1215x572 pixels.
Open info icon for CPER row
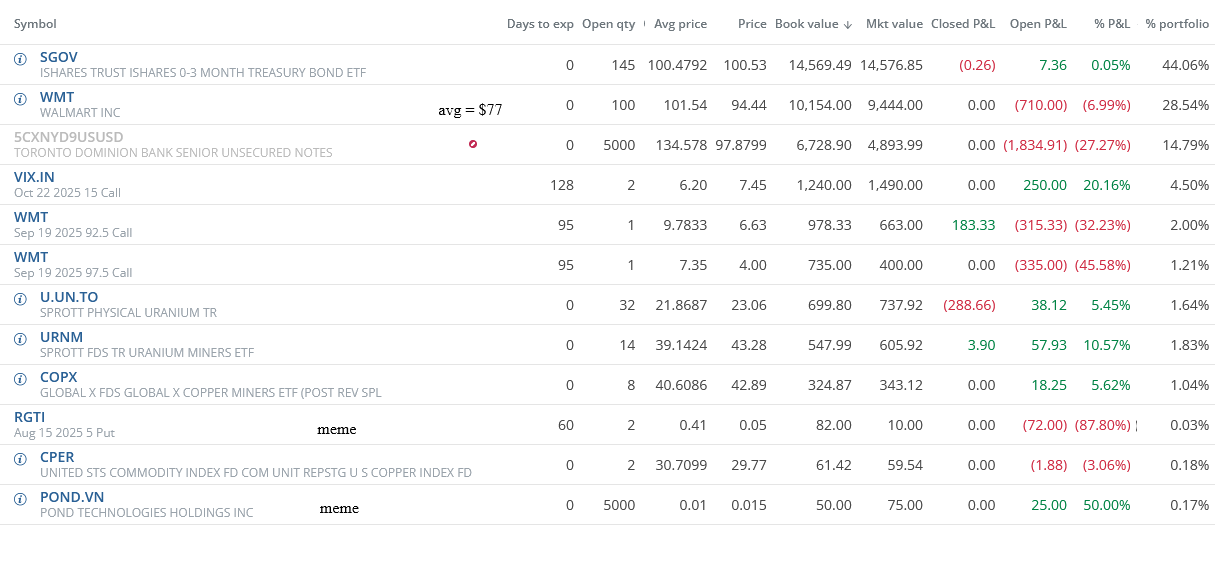[20, 459]
